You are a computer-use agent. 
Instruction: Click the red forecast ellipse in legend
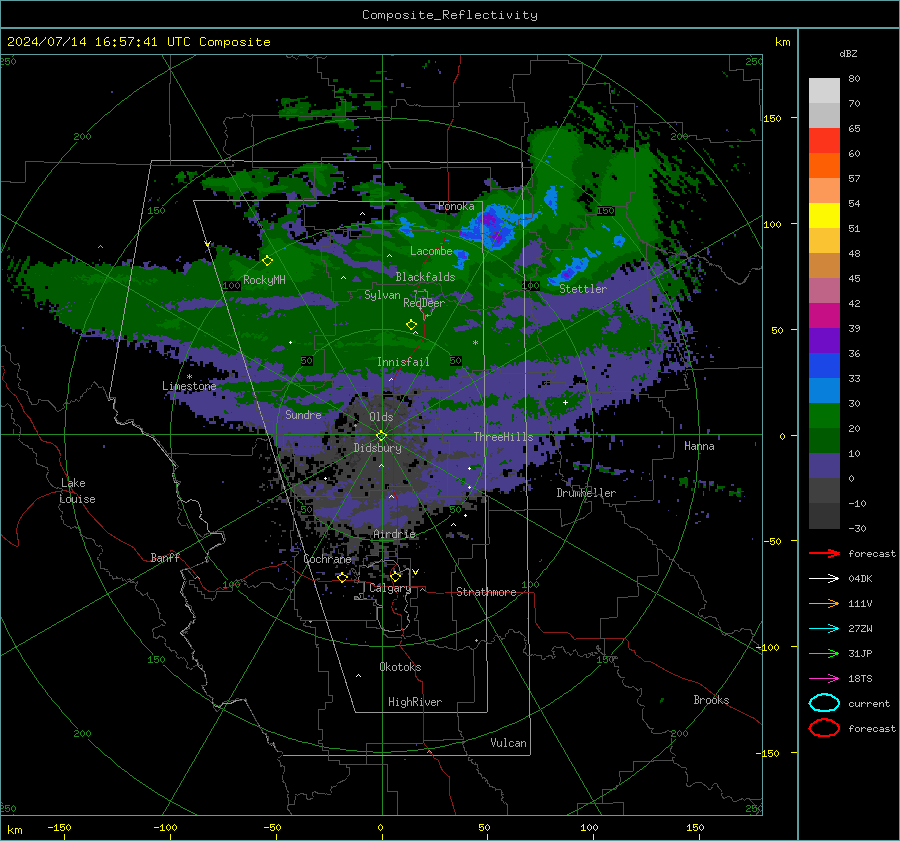point(824,728)
